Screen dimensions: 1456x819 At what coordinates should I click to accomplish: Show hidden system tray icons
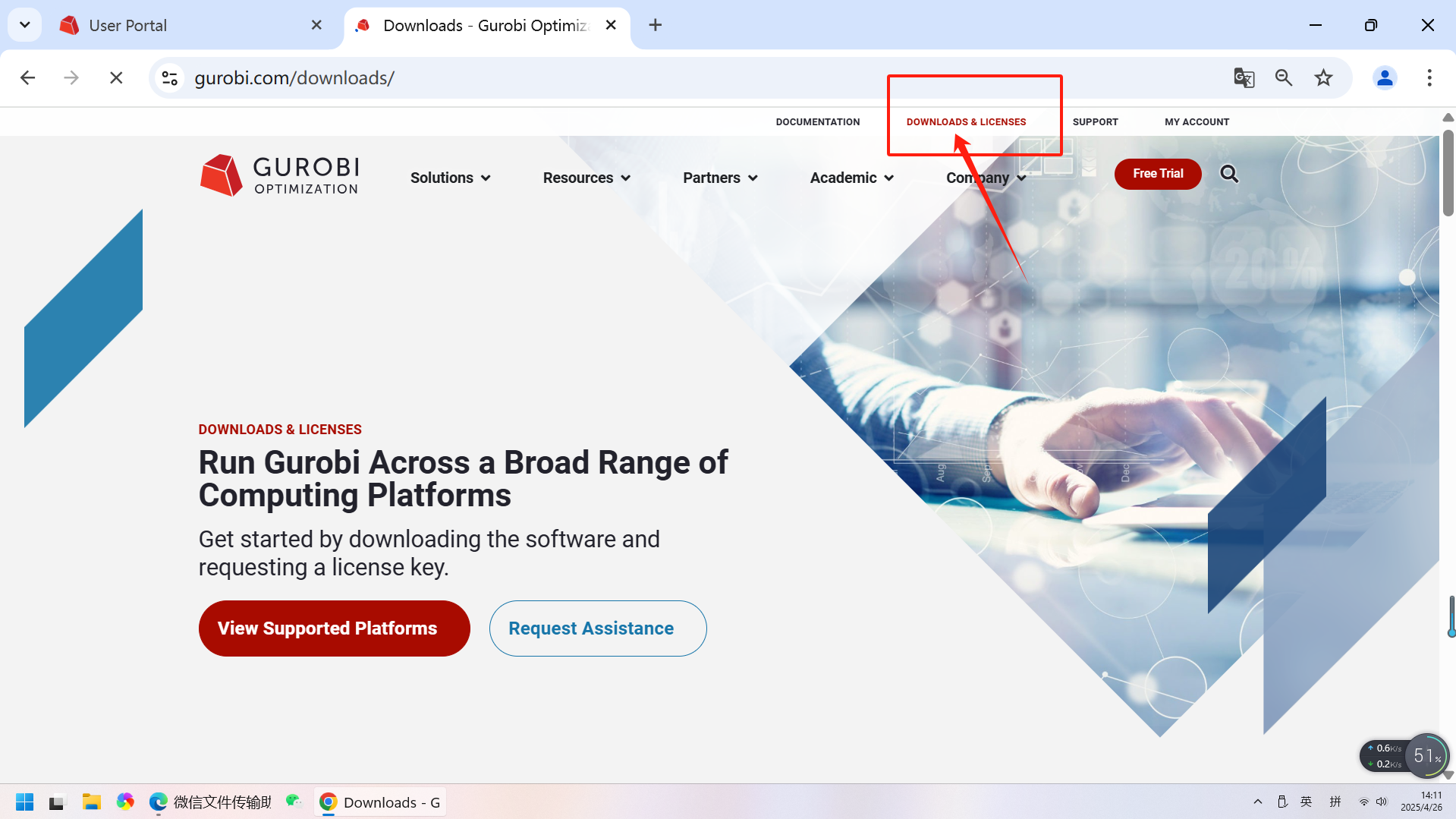pyautogui.click(x=1257, y=802)
